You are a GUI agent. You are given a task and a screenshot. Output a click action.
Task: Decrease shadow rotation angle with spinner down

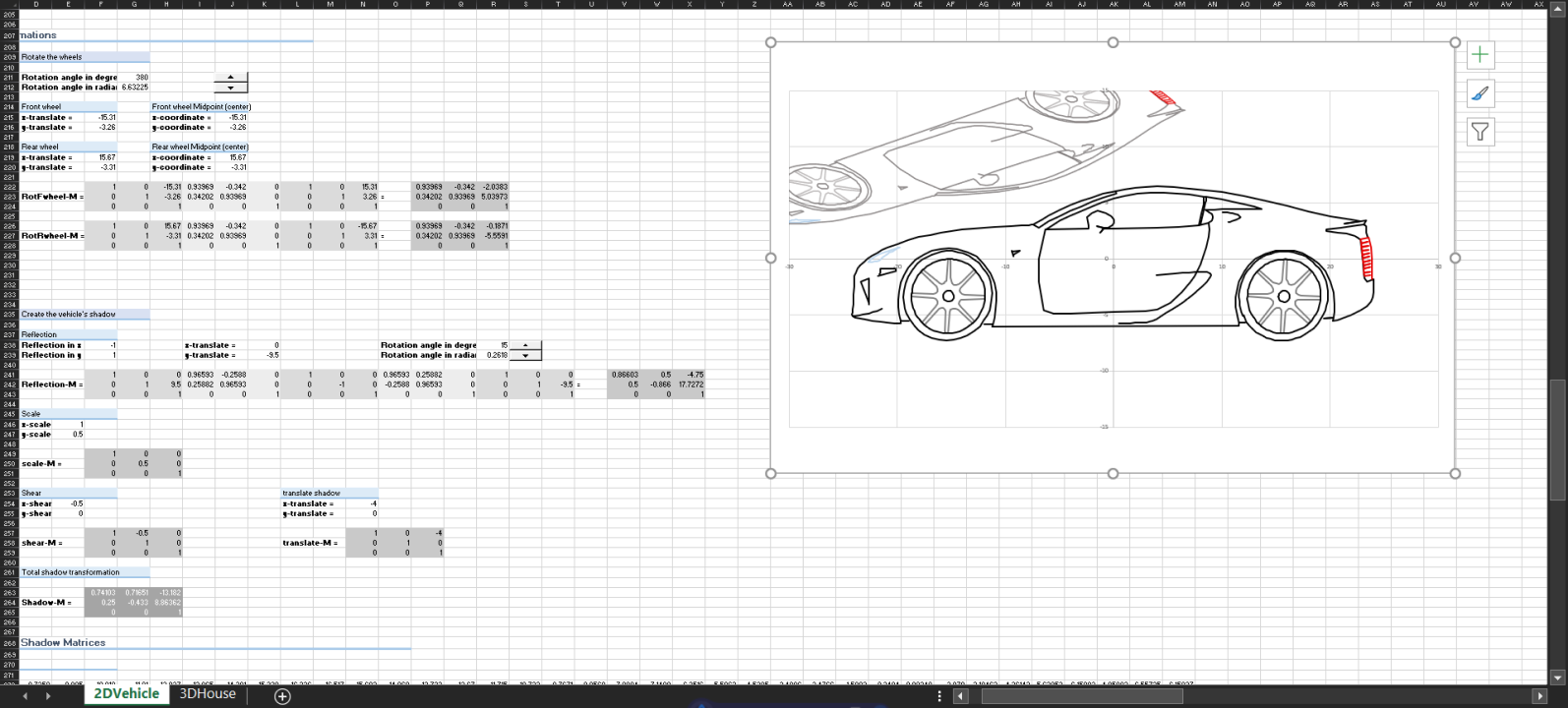pos(525,355)
